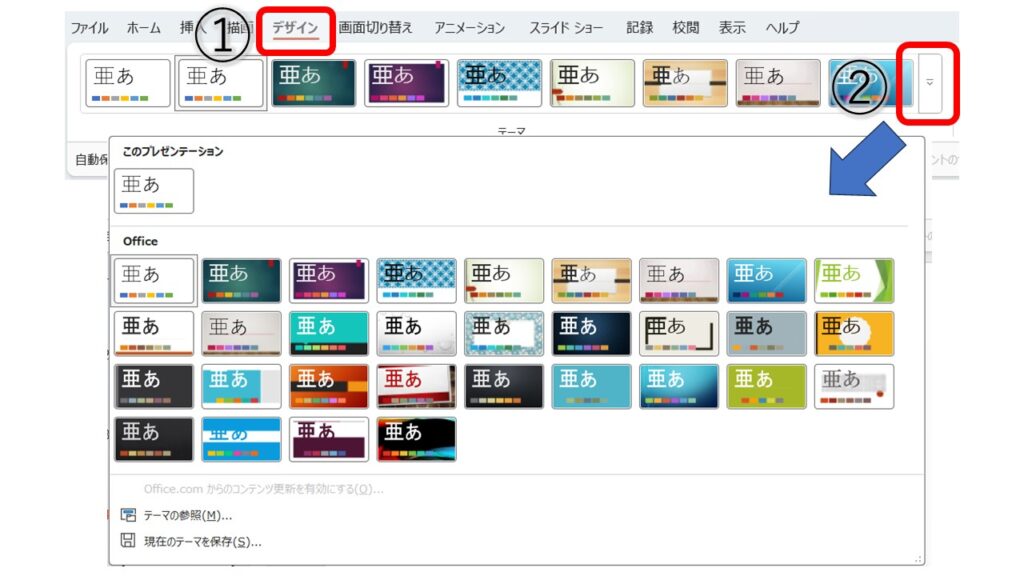The width and height of the screenshot is (1024, 576).
Task: Apply the pale green red-ribbon theme in the Office section
Action: (x=504, y=281)
